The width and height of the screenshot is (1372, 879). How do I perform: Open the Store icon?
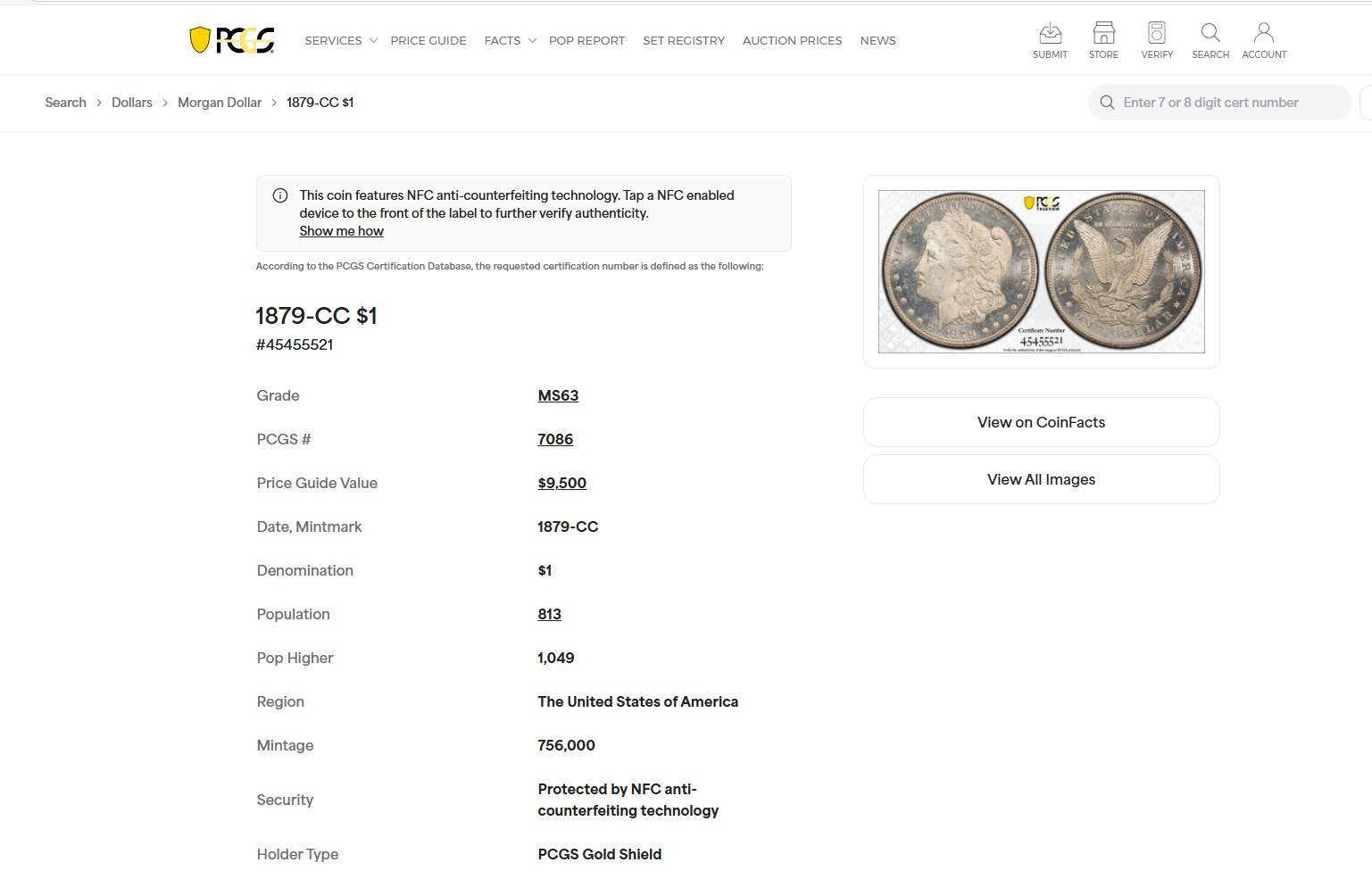point(1103,40)
